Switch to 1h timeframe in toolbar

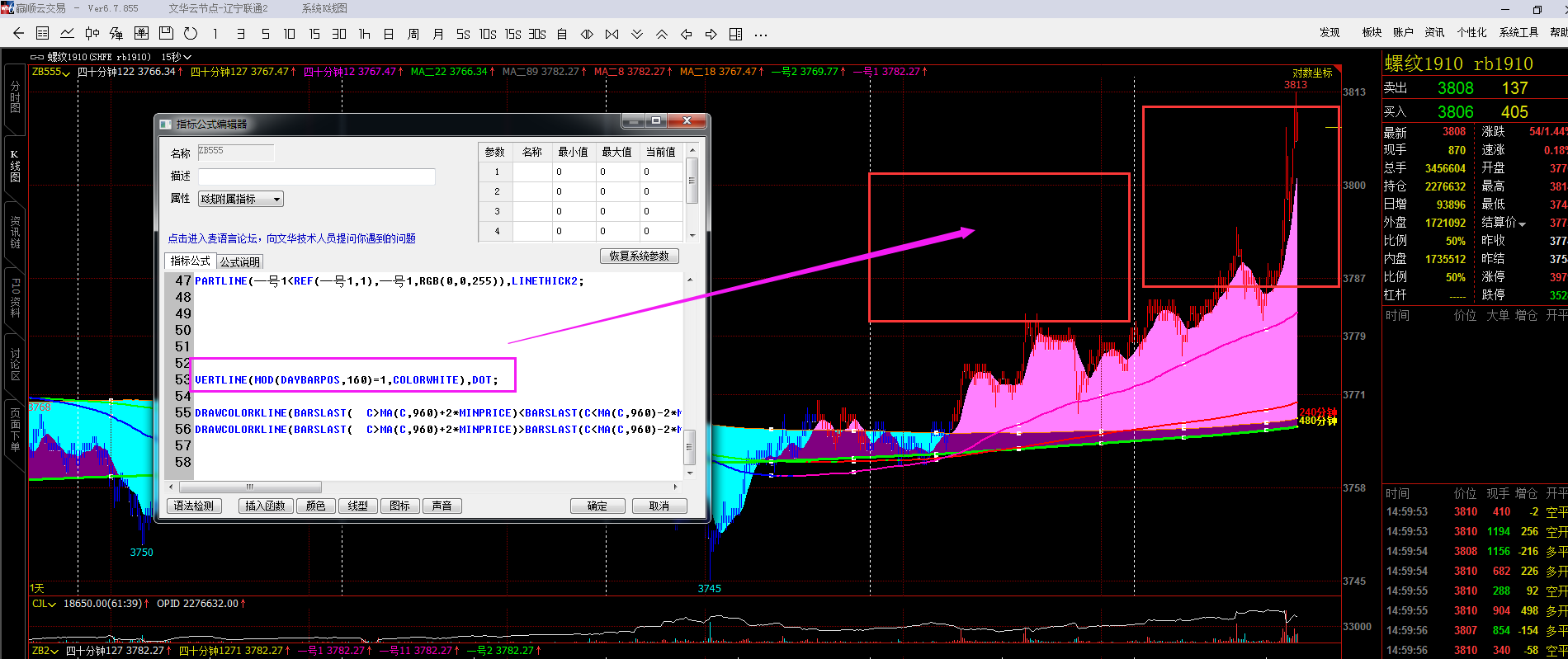[364, 34]
